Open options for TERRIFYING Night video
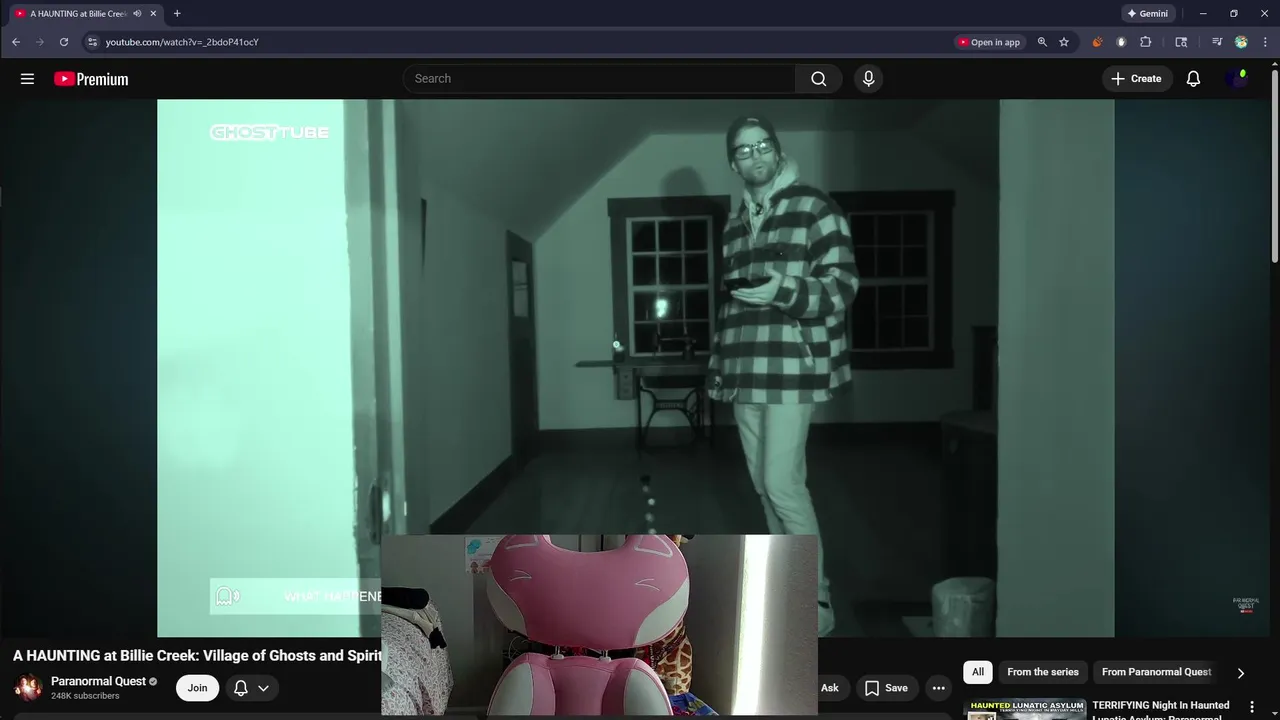1280x720 pixels. click(1251, 707)
